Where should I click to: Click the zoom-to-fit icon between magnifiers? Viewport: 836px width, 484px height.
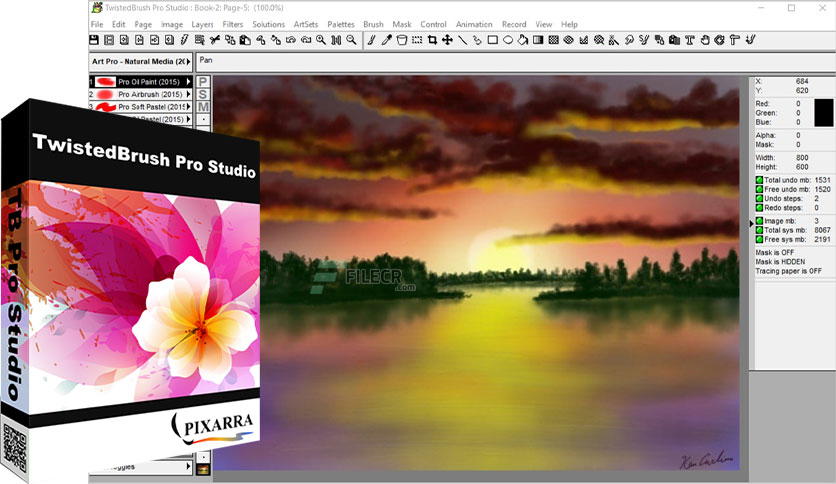336,40
